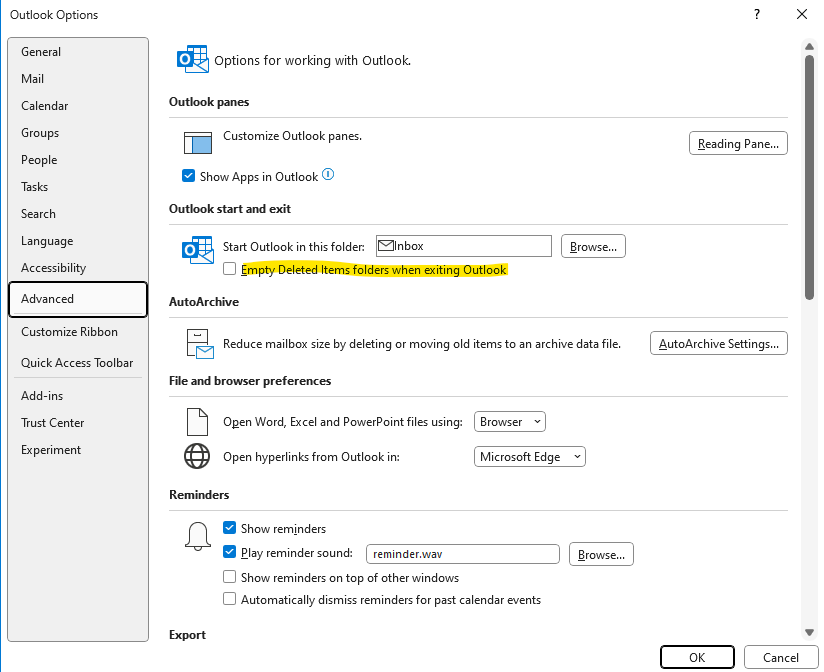Click the scrollbar up arrow
Viewport: 824px width, 672px height.
(x=809, y=47)
